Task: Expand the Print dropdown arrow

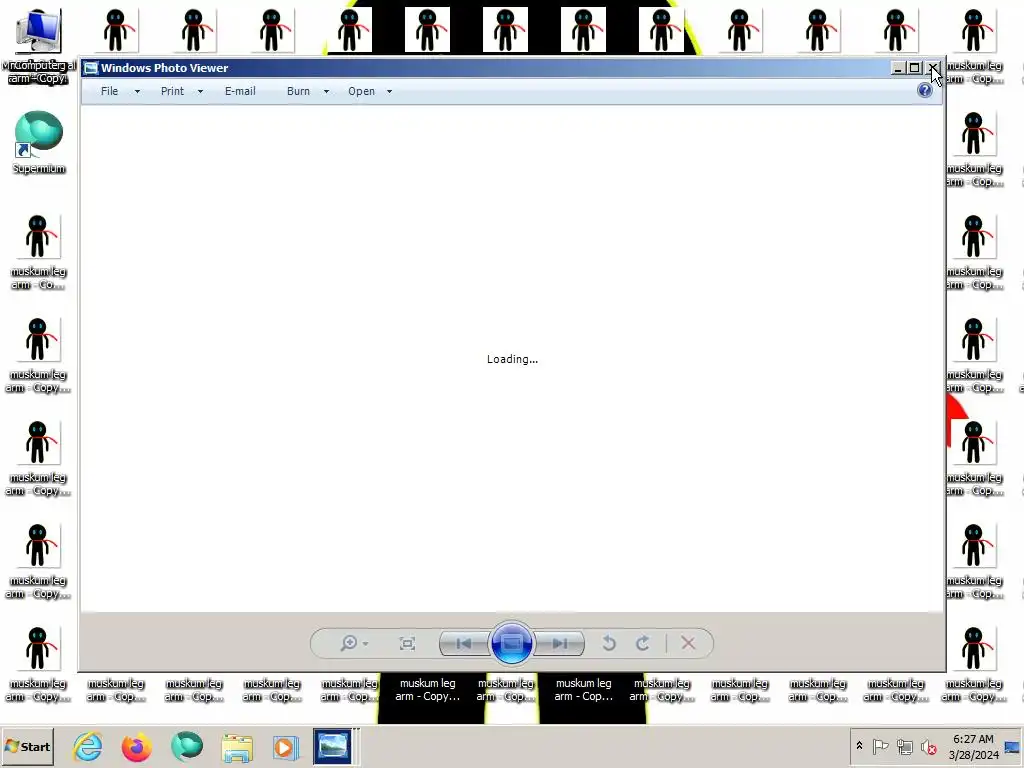Action: click(x=200, y=91)
